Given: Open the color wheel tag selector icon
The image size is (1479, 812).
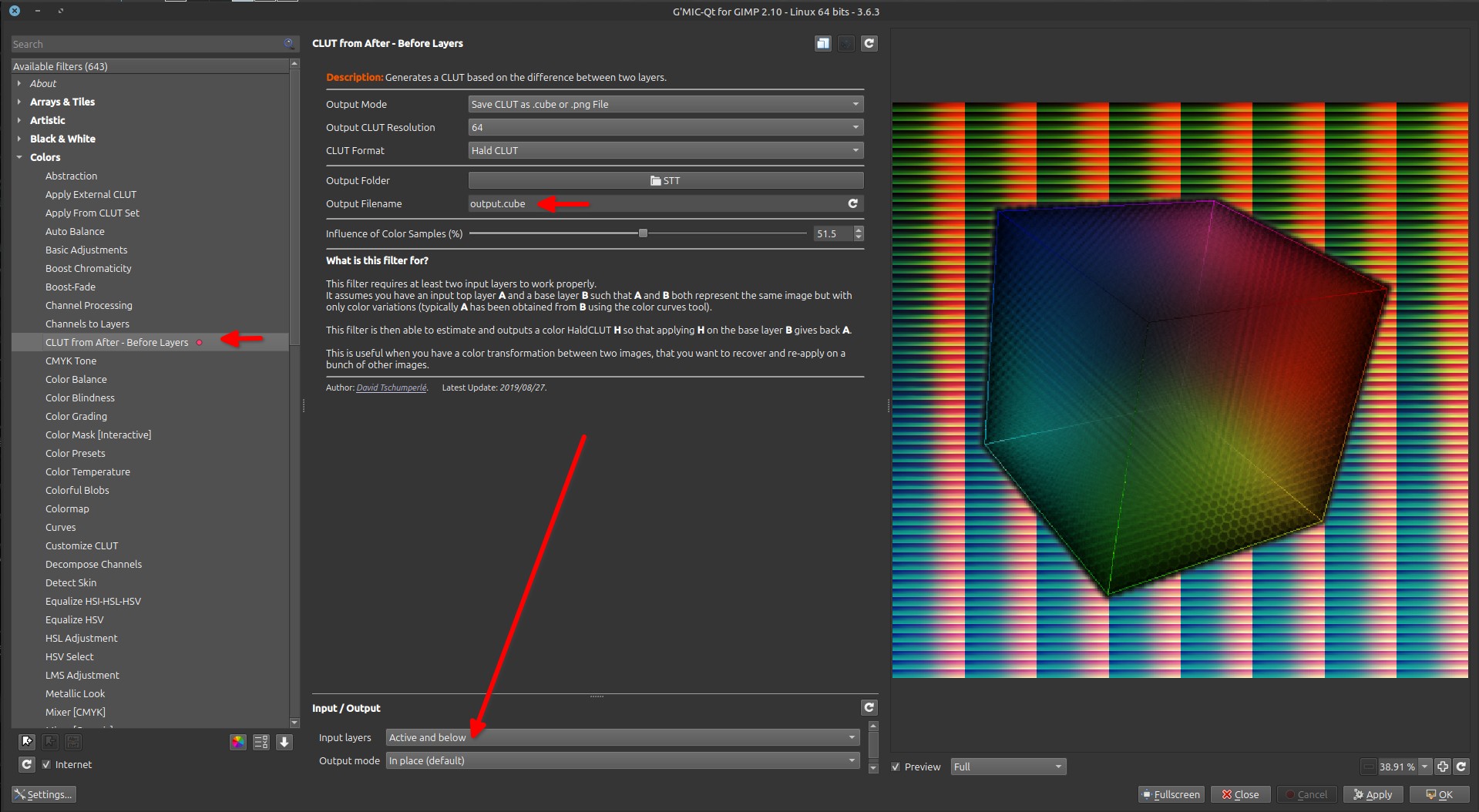Looking at the screenshot, I should coord(238,742).
